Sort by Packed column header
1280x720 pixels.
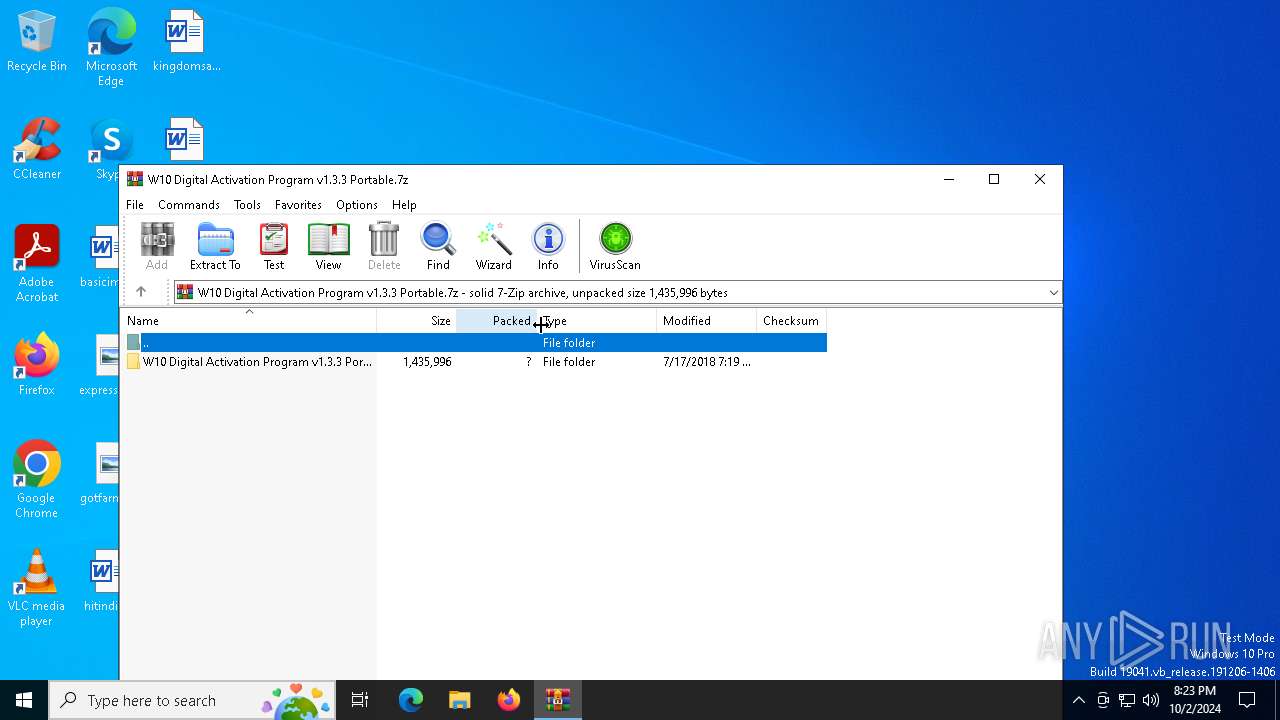pos(496,321)
